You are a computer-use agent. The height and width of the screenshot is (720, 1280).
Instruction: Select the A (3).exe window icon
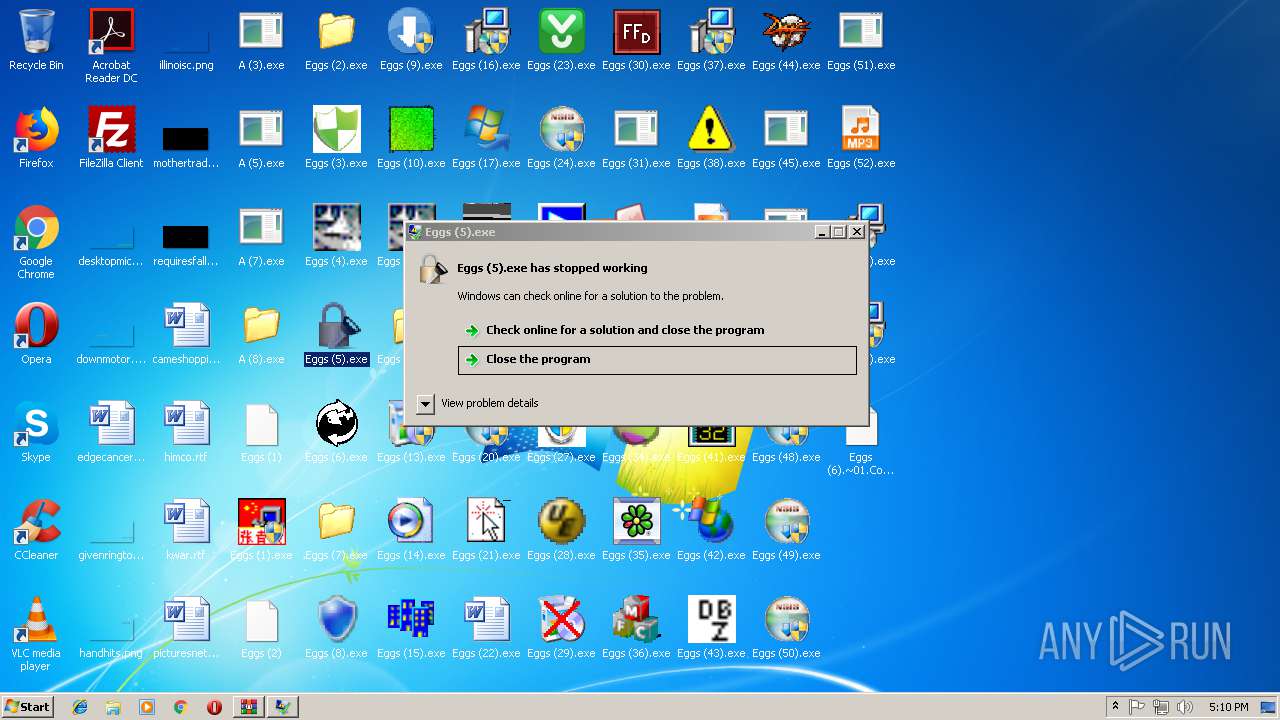click(261, 32)
